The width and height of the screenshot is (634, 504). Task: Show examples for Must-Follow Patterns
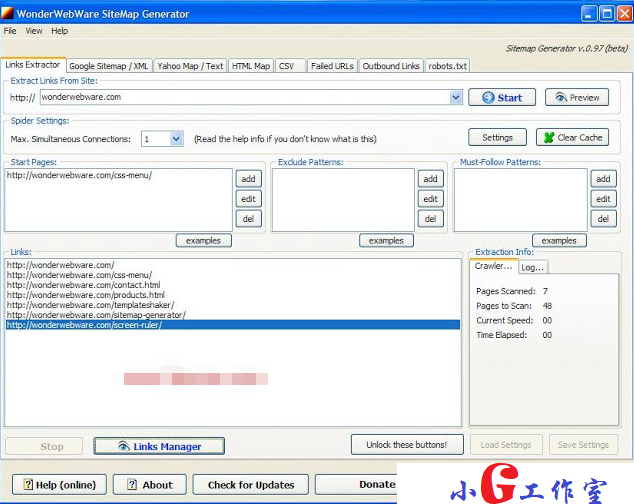[x=559, y=240]
